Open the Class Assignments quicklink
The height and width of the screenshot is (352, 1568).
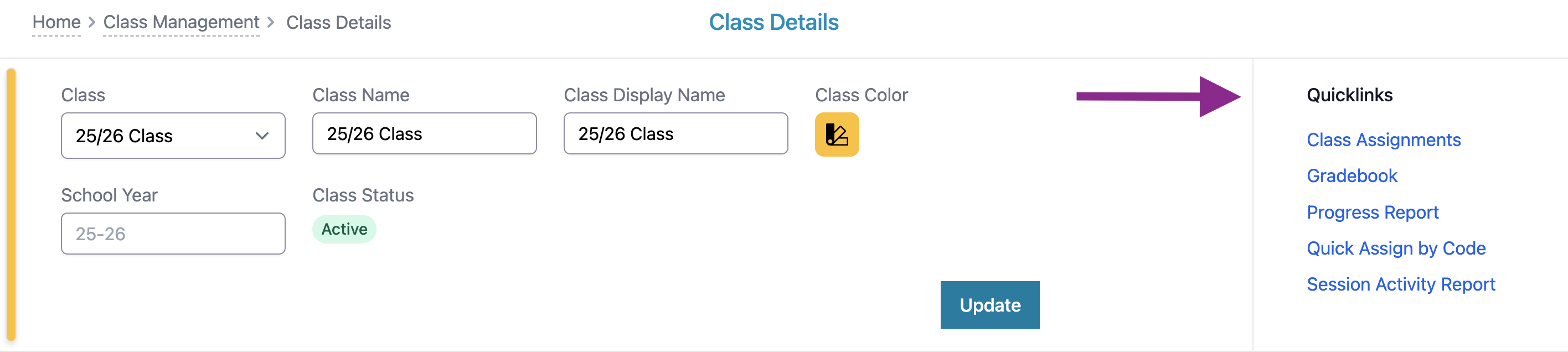coord(1383,140)
